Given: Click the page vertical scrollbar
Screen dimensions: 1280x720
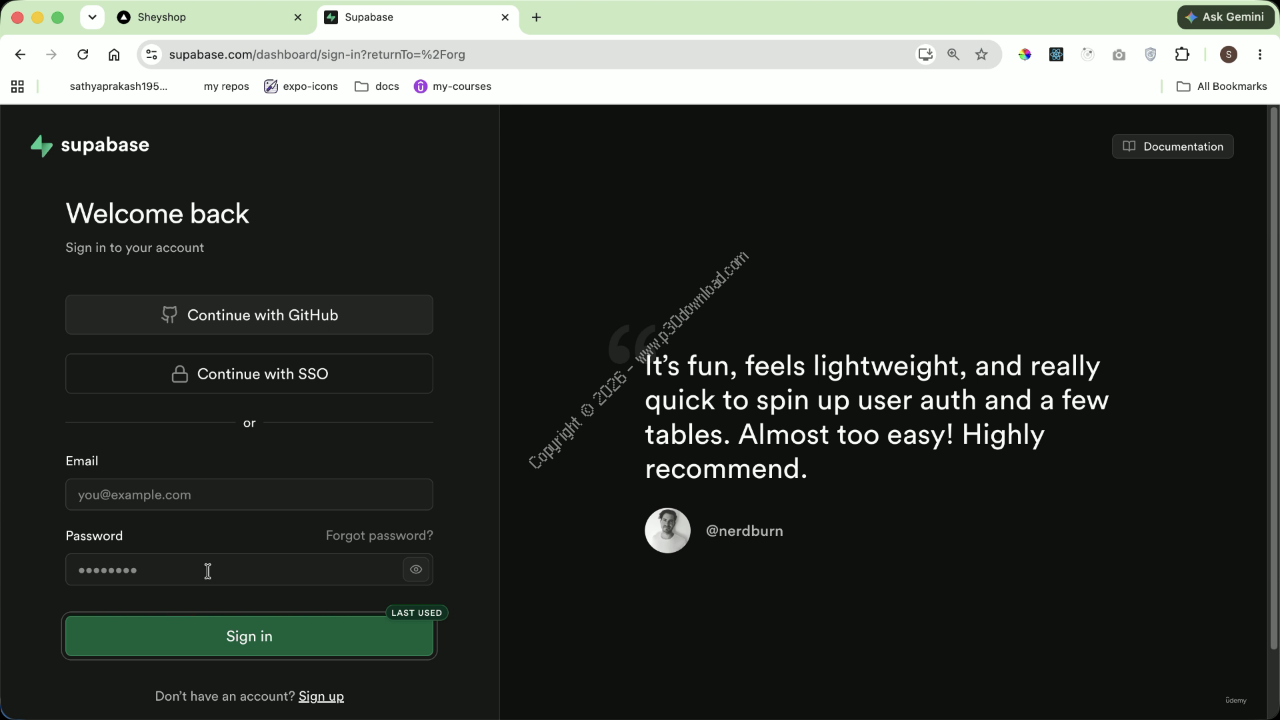Looking at the screenshot, I should tap(1273, 380).
